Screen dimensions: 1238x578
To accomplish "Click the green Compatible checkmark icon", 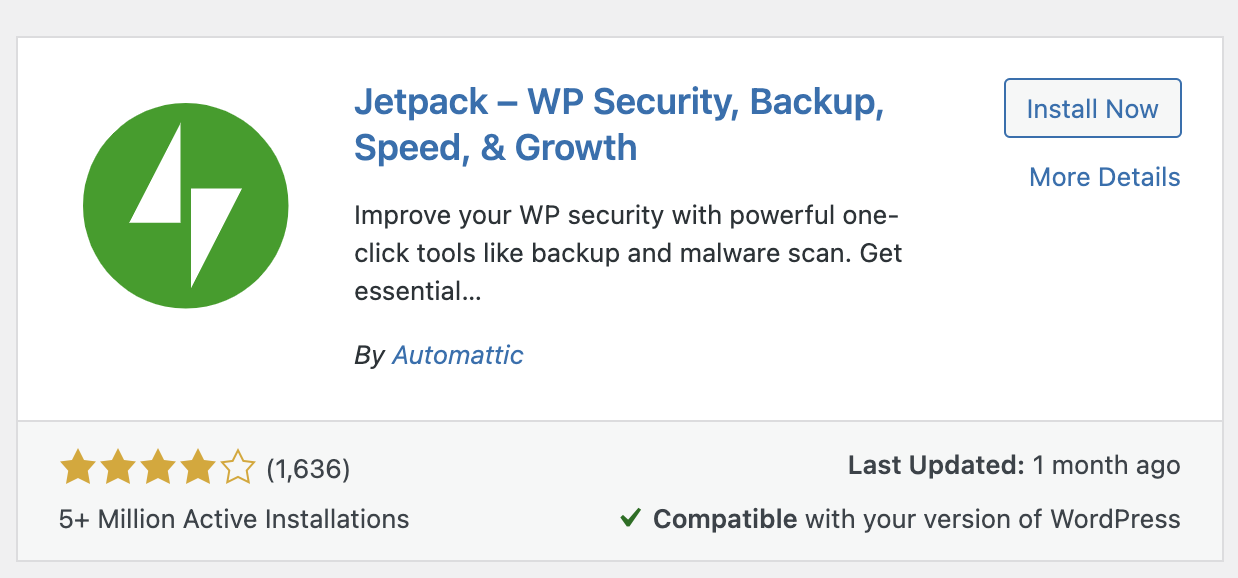I will point(630,518).
